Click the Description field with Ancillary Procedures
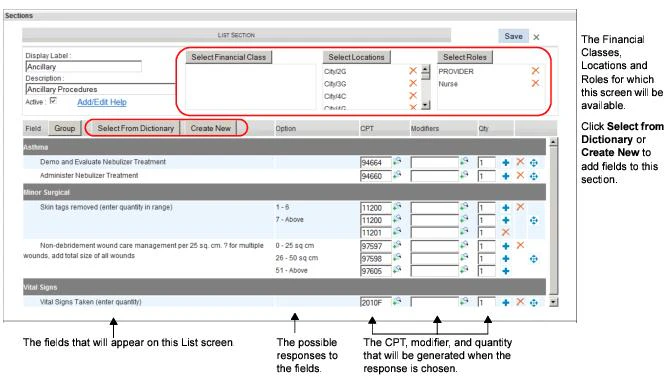The width and height of the screenshot is (671, 382). point(101,89)
